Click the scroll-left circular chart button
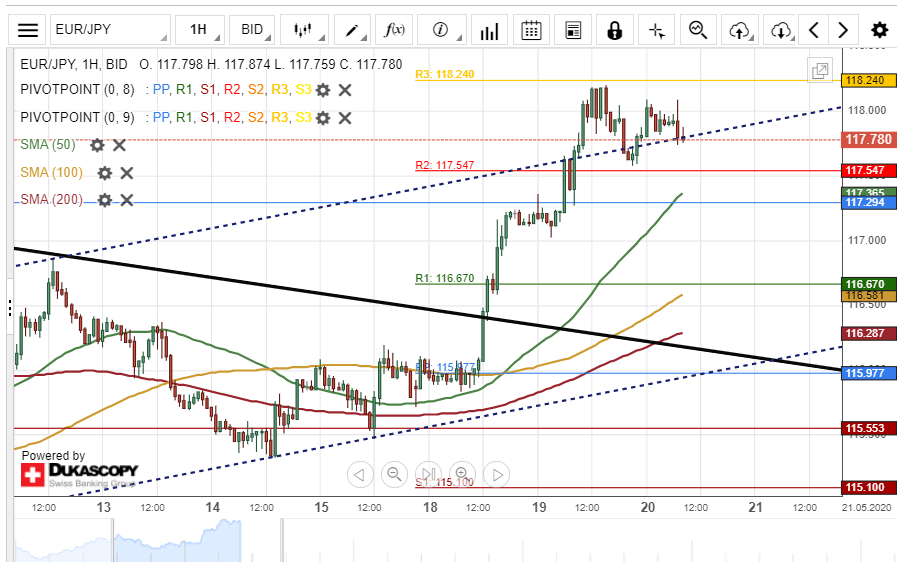 (x=360, y=475)
